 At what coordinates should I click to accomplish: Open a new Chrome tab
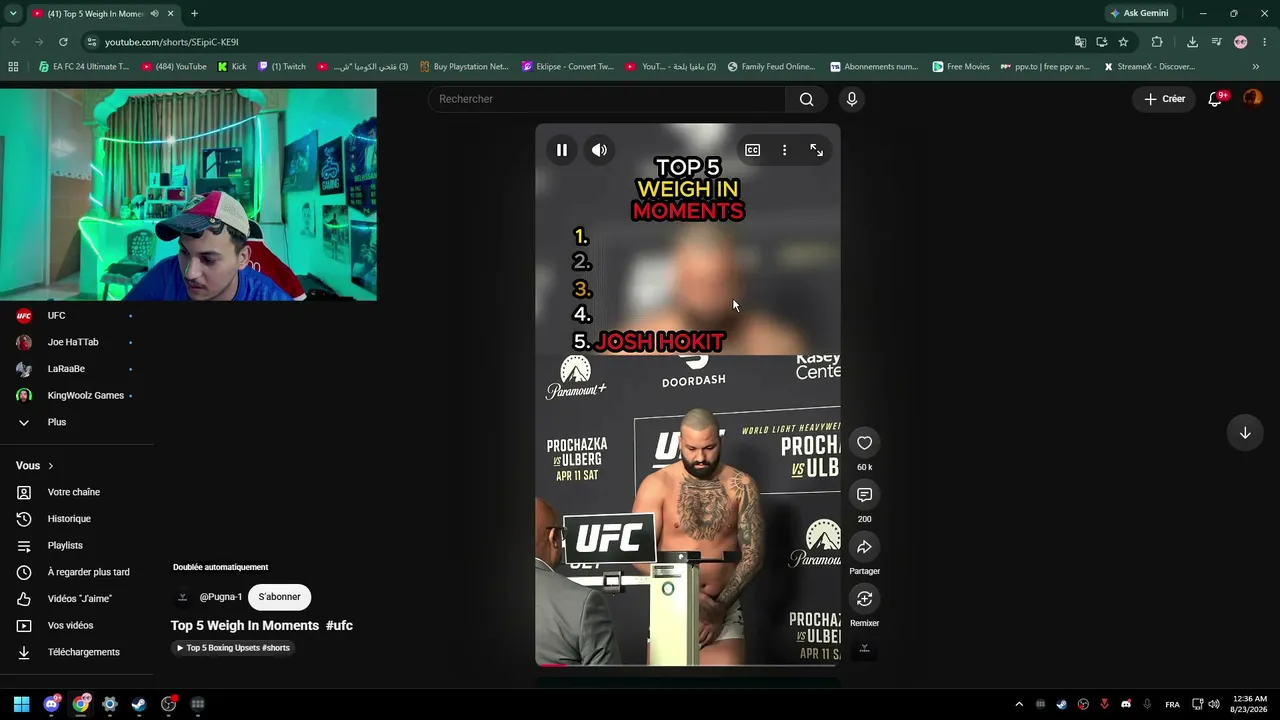pos(194,13)
